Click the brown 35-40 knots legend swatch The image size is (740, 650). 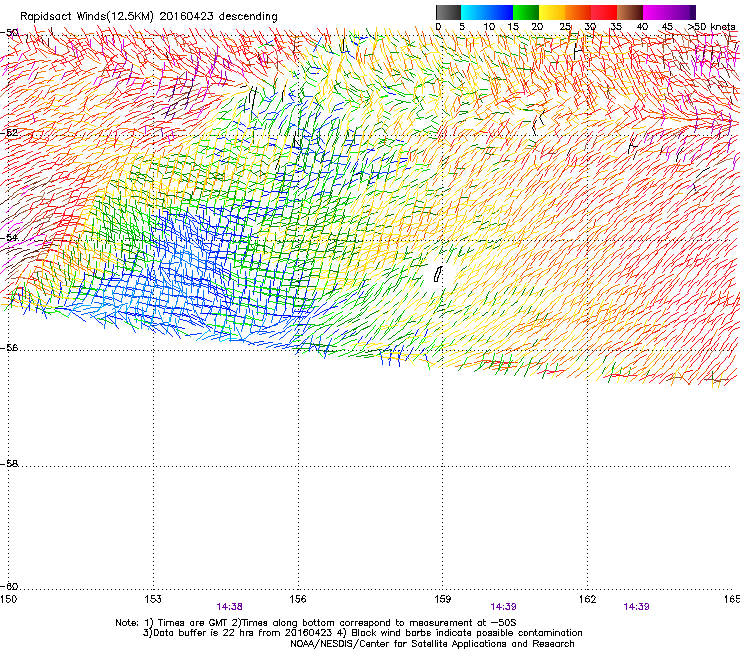pyautogui.click(x=630, y=12)
